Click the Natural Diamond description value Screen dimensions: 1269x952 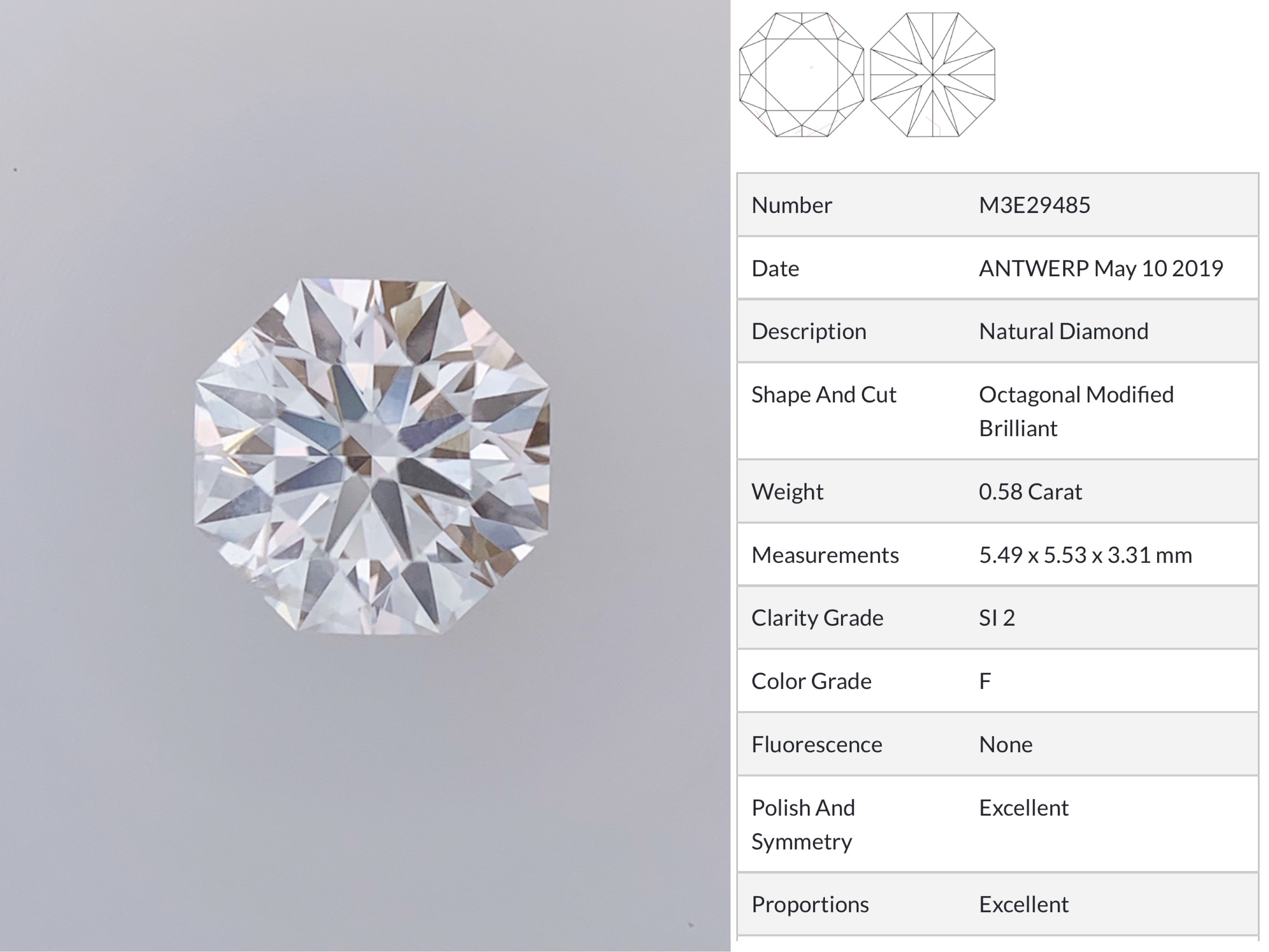(1063, 331)
